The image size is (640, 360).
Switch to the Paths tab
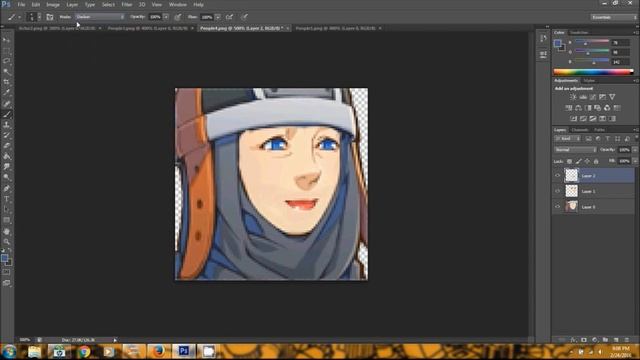tap(599, 130)
